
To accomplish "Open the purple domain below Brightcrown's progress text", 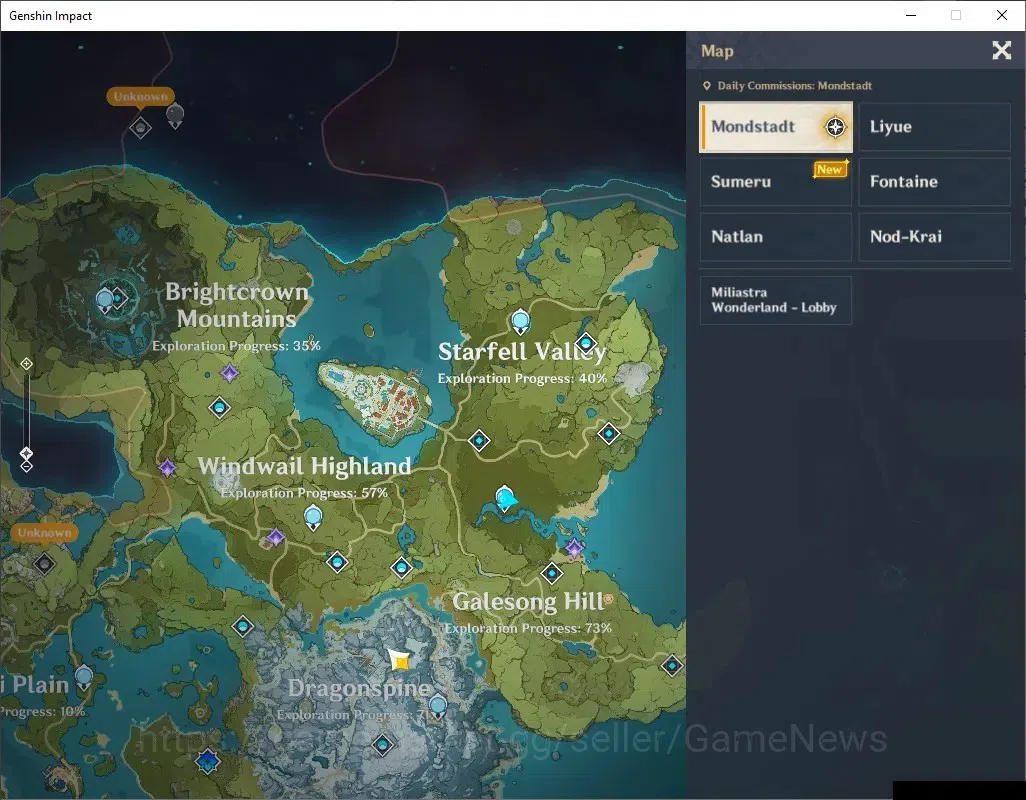I will (229, 374).
